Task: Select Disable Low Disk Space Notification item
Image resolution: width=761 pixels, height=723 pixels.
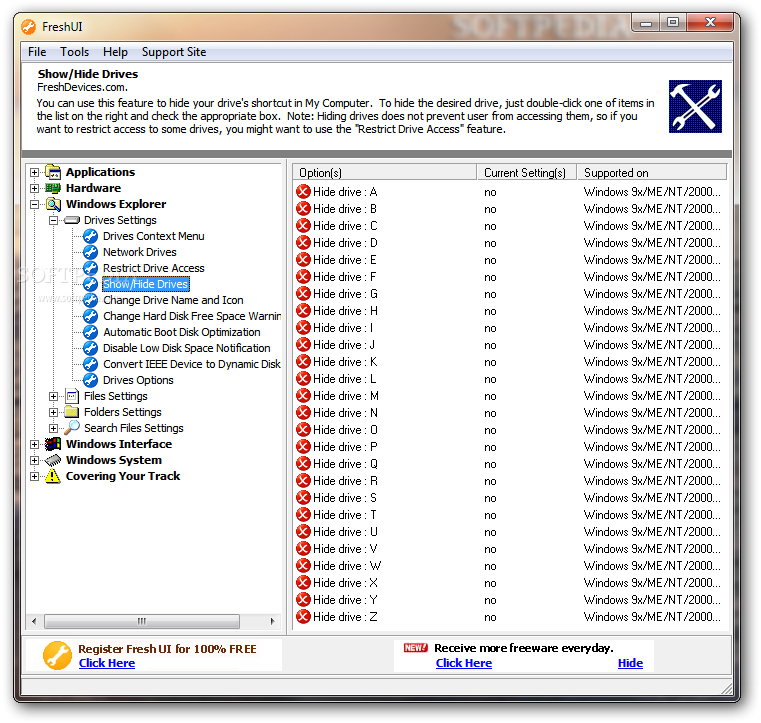Action: (x=186, y=348)
